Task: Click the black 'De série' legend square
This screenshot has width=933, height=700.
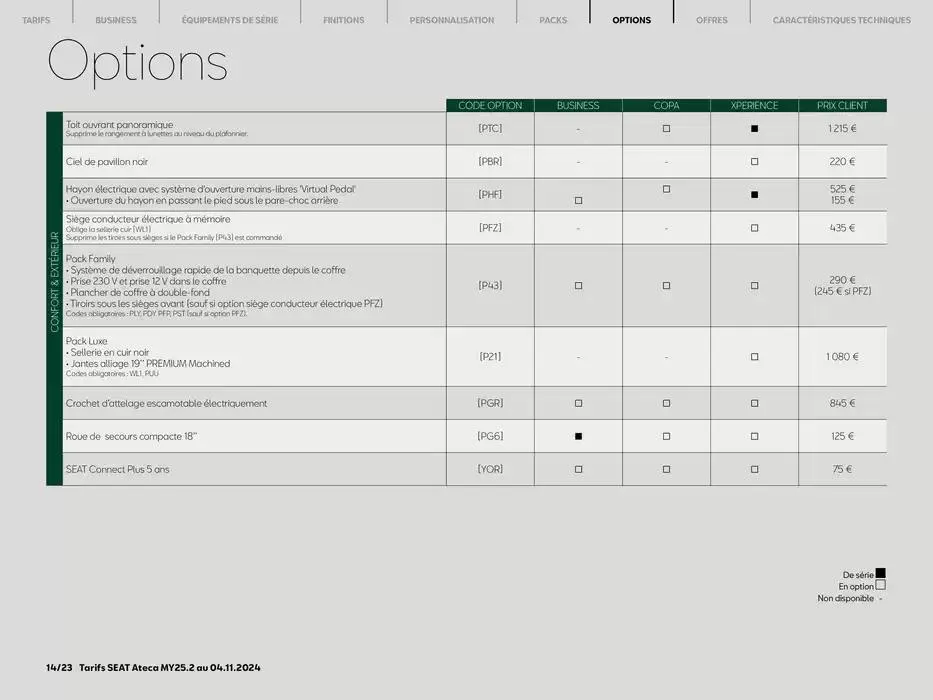Action: (880, 574)
